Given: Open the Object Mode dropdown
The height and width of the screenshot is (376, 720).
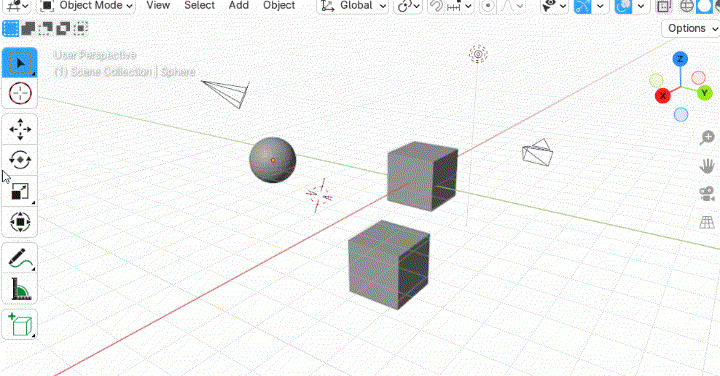Looking at the screenshot, I should tap(86, 6).
